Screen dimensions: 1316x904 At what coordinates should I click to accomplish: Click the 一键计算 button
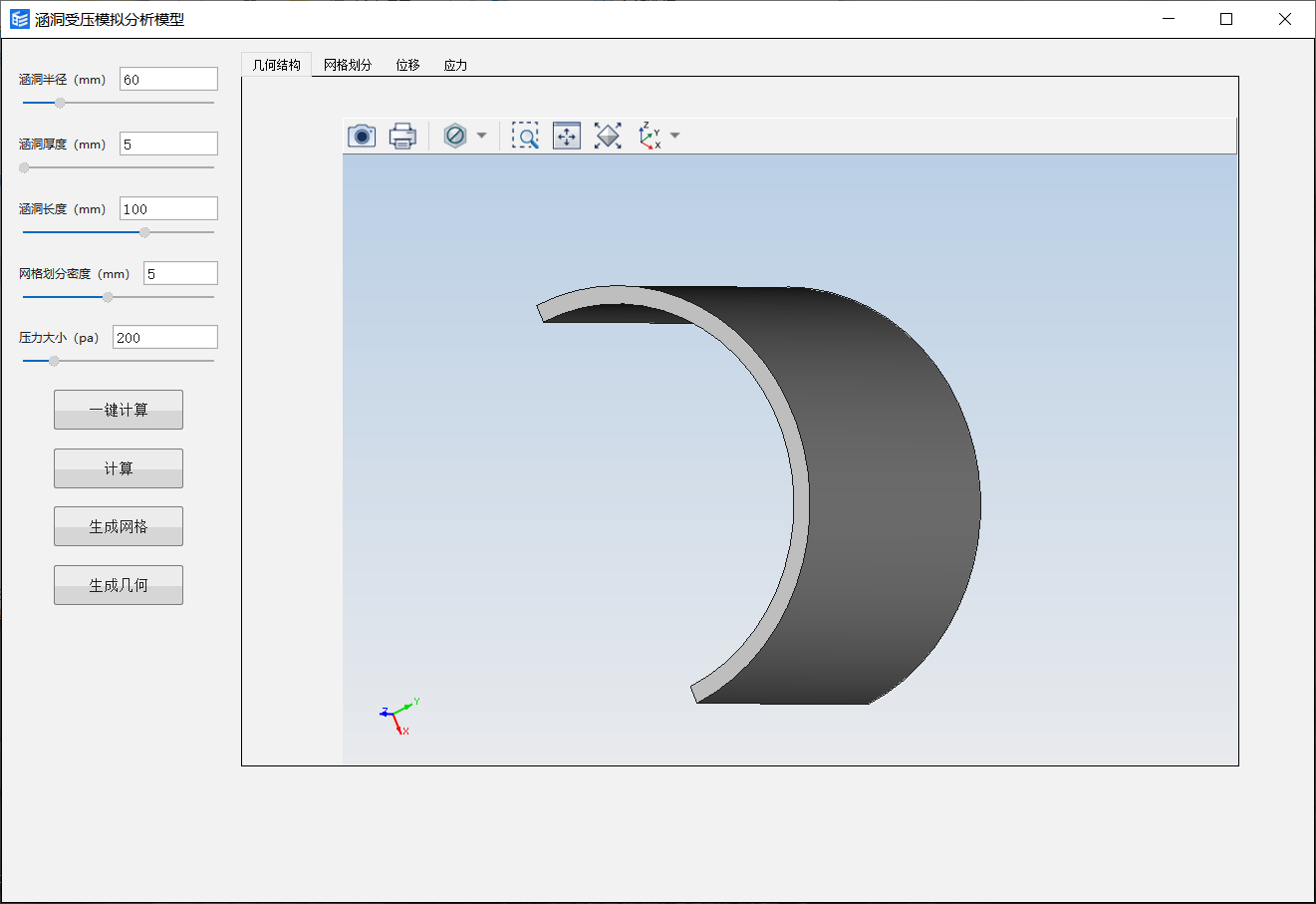click(x=119, y=410)
